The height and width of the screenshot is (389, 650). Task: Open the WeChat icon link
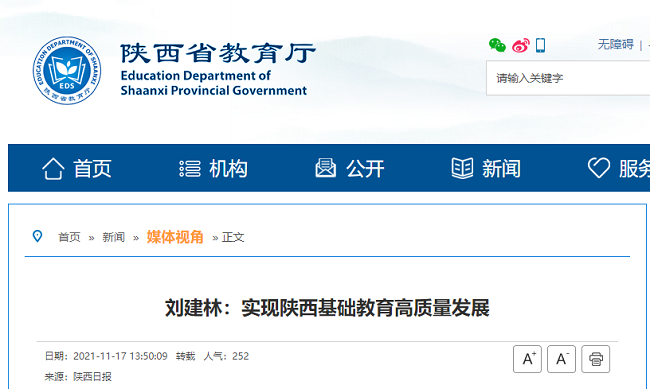click(497, 45)
